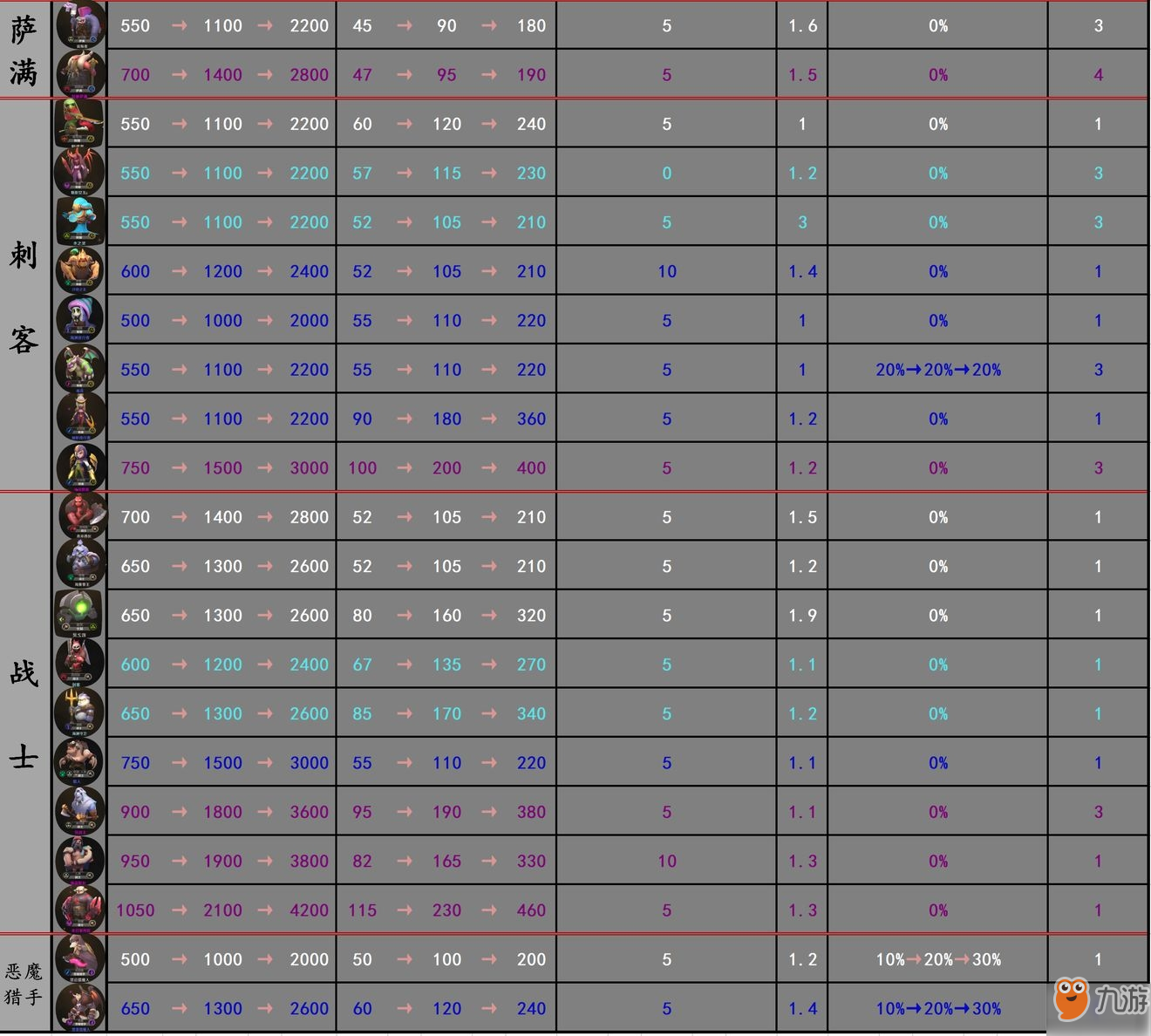Image resolution: width=1151 pixels, height=1036 pixels.
Task: Select the attack speed value 1.6
Action: tap(802, 26)
